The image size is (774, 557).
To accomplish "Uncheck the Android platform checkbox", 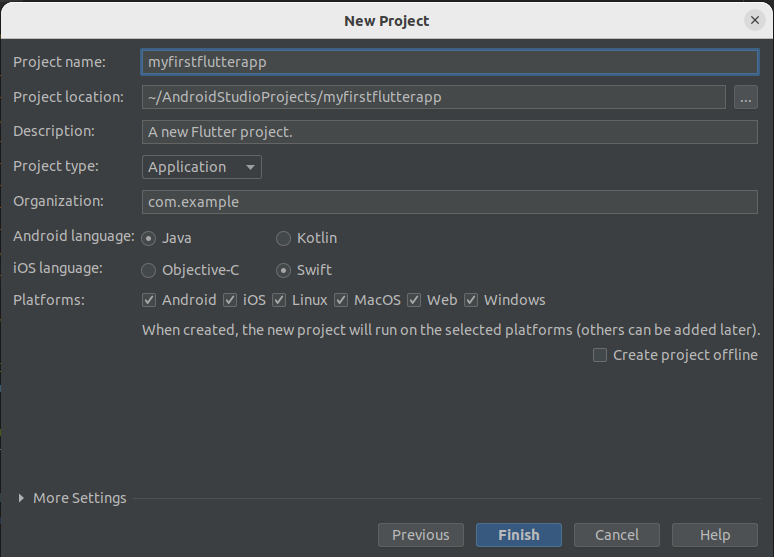I will coord(149,300).
